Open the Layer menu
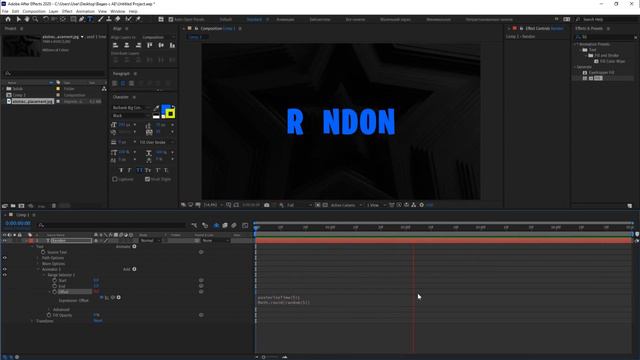640x360 pixels. pos(53,11)
